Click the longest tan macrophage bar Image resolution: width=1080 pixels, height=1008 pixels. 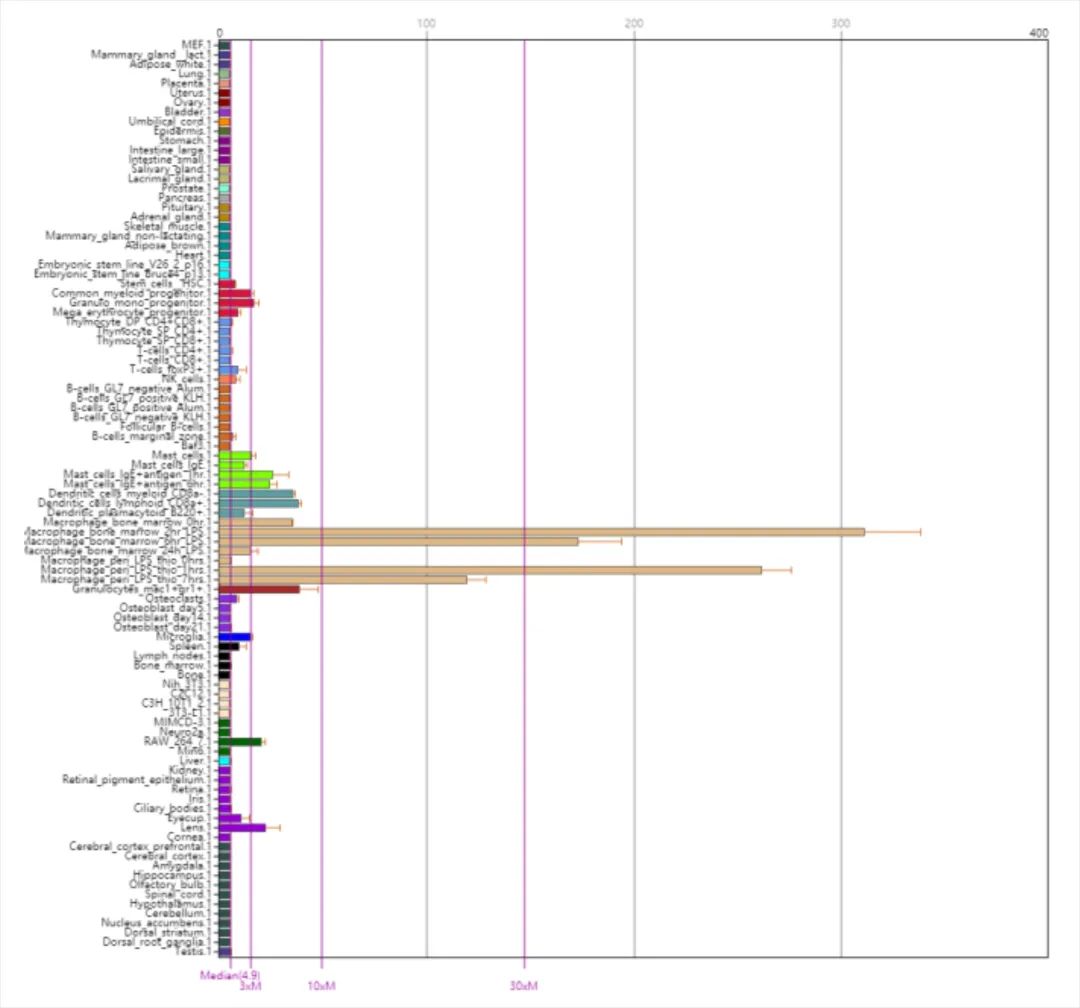point(540,532)
